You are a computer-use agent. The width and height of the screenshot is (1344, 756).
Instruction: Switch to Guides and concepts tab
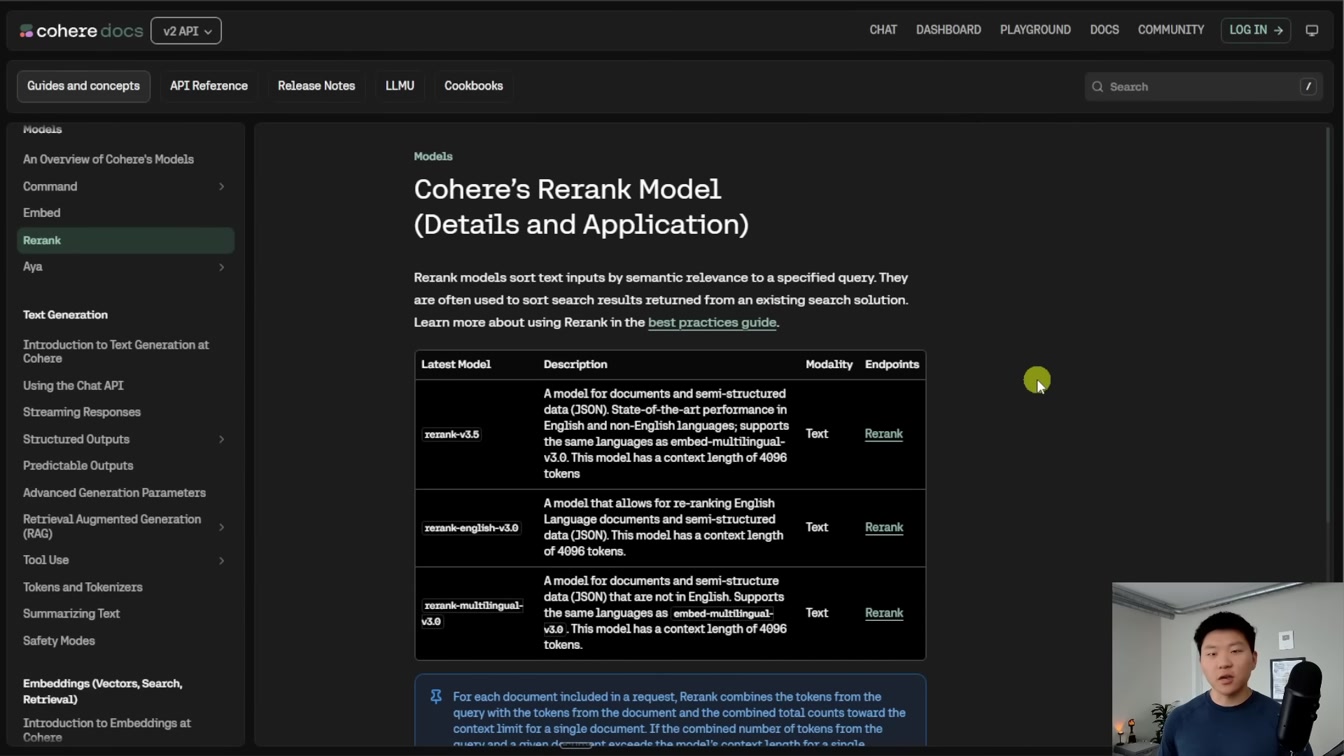coord(83,86)
